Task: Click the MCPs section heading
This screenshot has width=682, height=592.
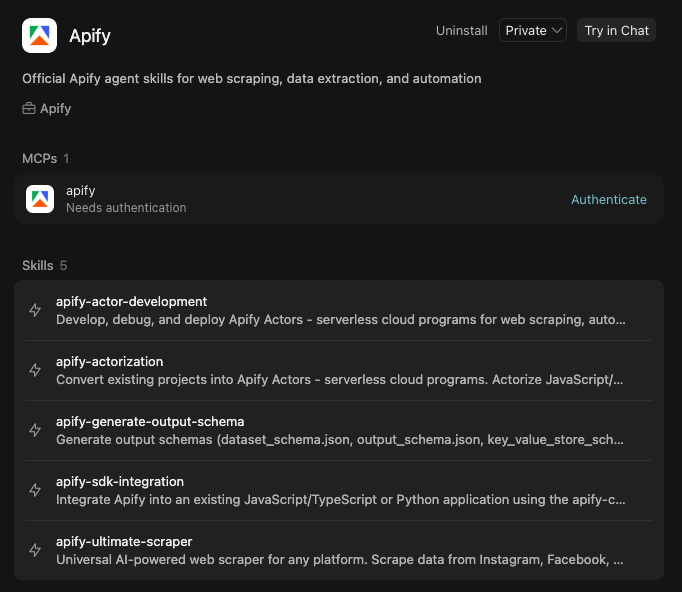Action: [x=40, y=158]
